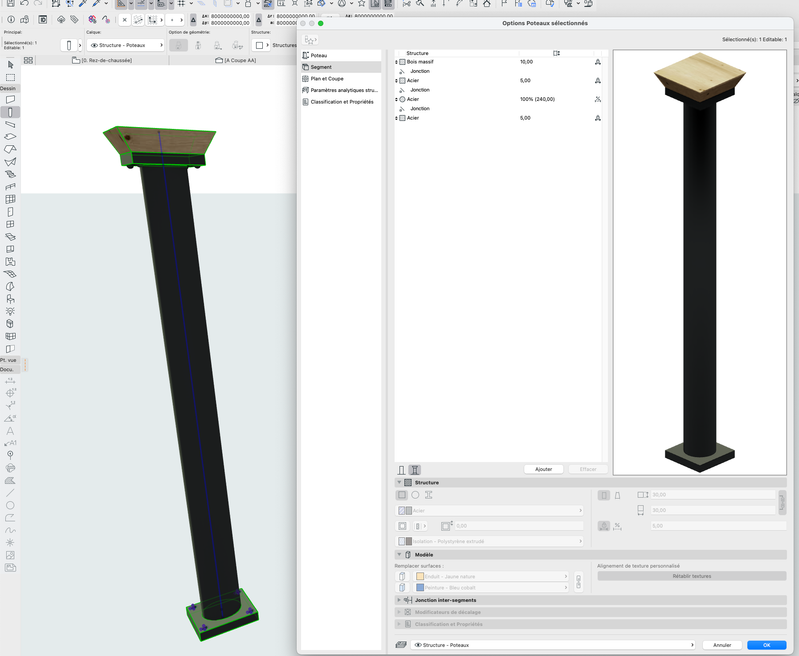Pick the Slab tool
Viewport: 799px width, 656px height.
pyautogui.click(x=10, y=137)
